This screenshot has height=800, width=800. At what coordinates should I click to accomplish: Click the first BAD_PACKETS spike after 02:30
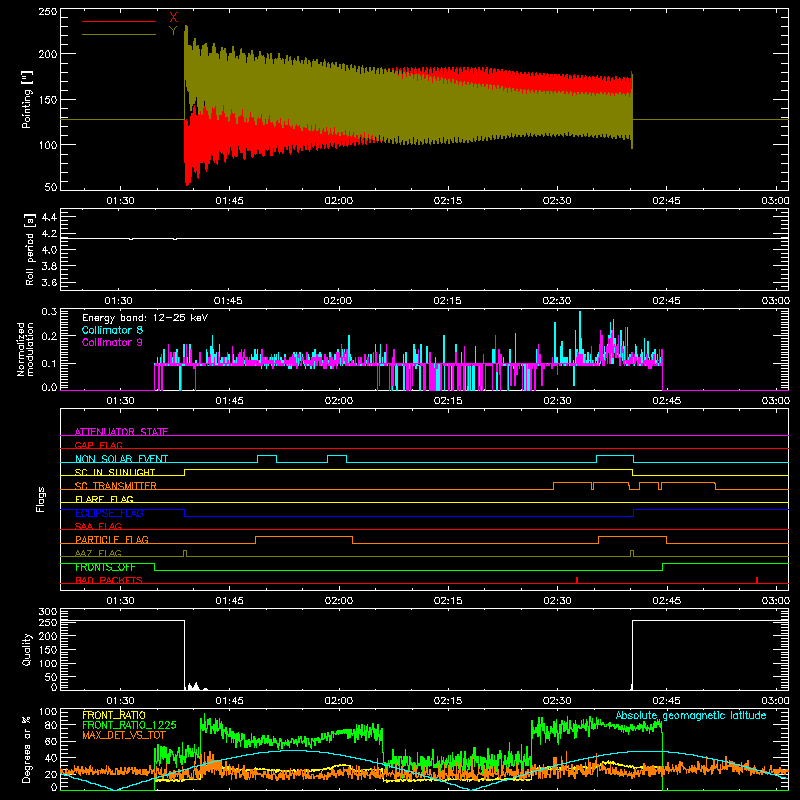[577, 580]
